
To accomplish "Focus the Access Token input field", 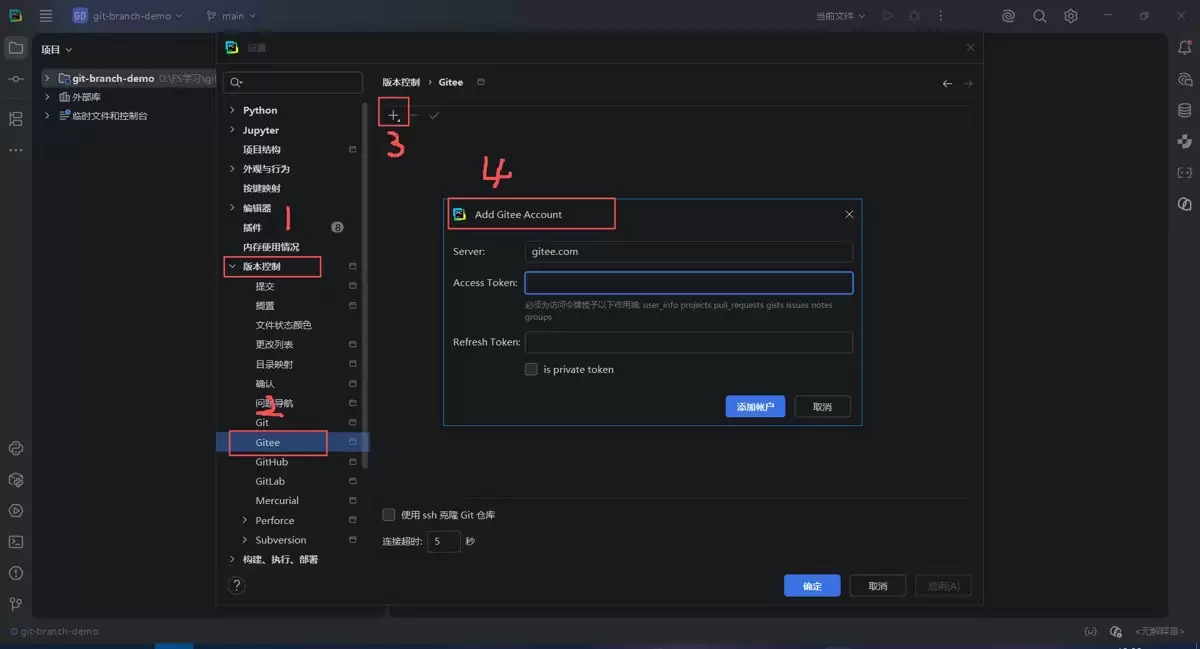I will tap(689, 283).
